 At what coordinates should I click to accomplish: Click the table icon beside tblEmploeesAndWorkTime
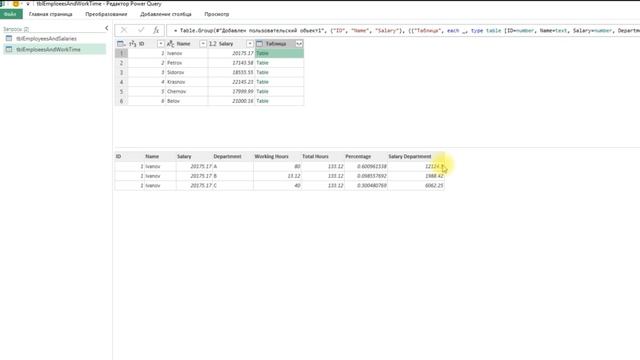pyautogui.click(x=9, y=49)
